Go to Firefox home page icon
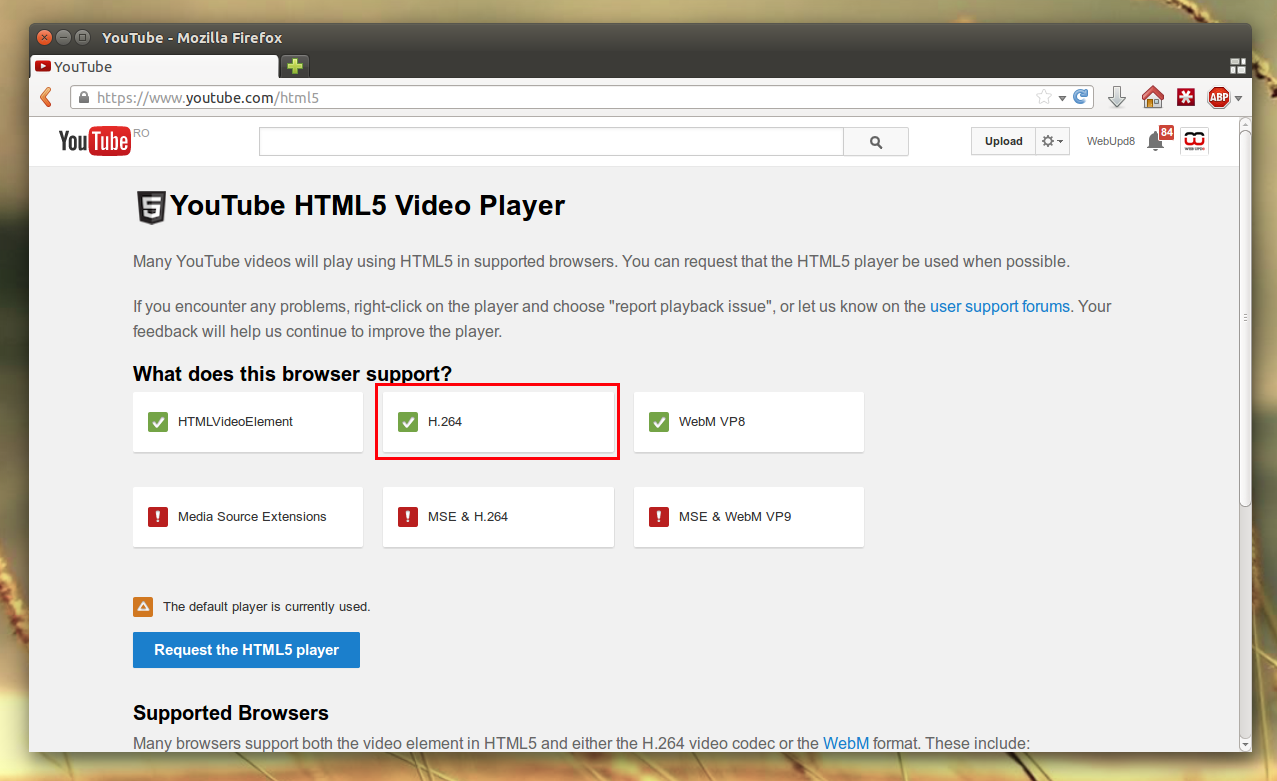 point(1153,97)
